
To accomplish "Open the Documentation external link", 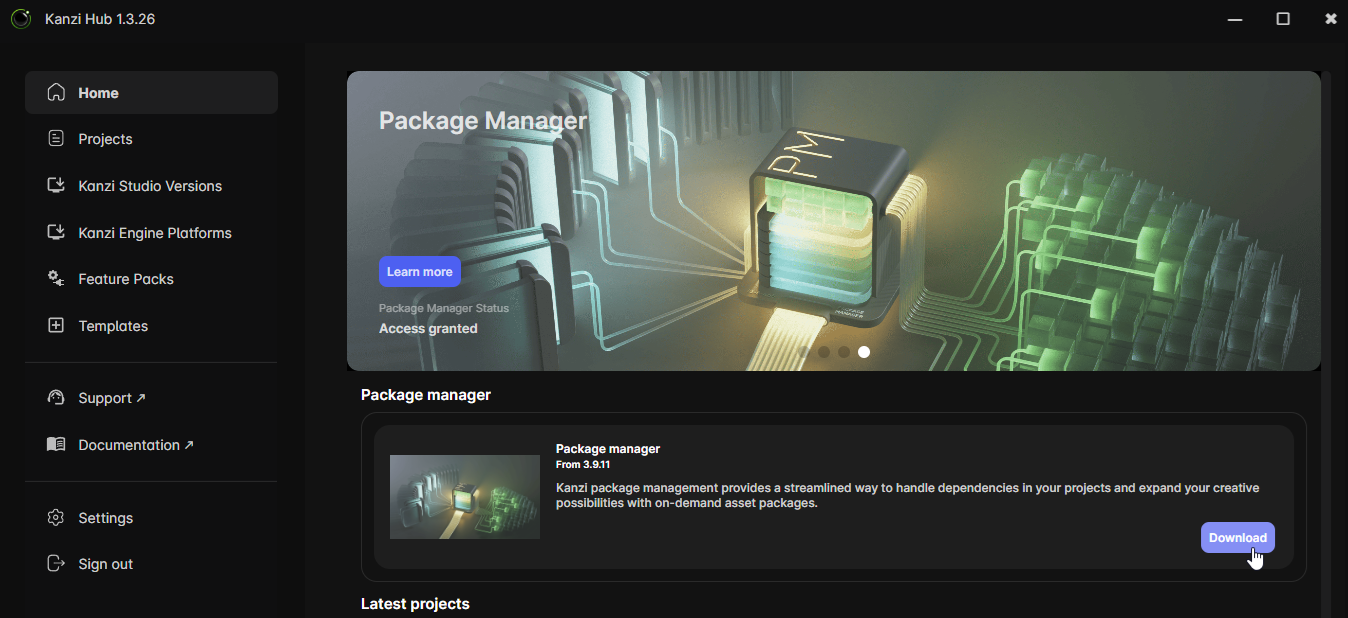I will pyautogui.click(x=190, y=443).
